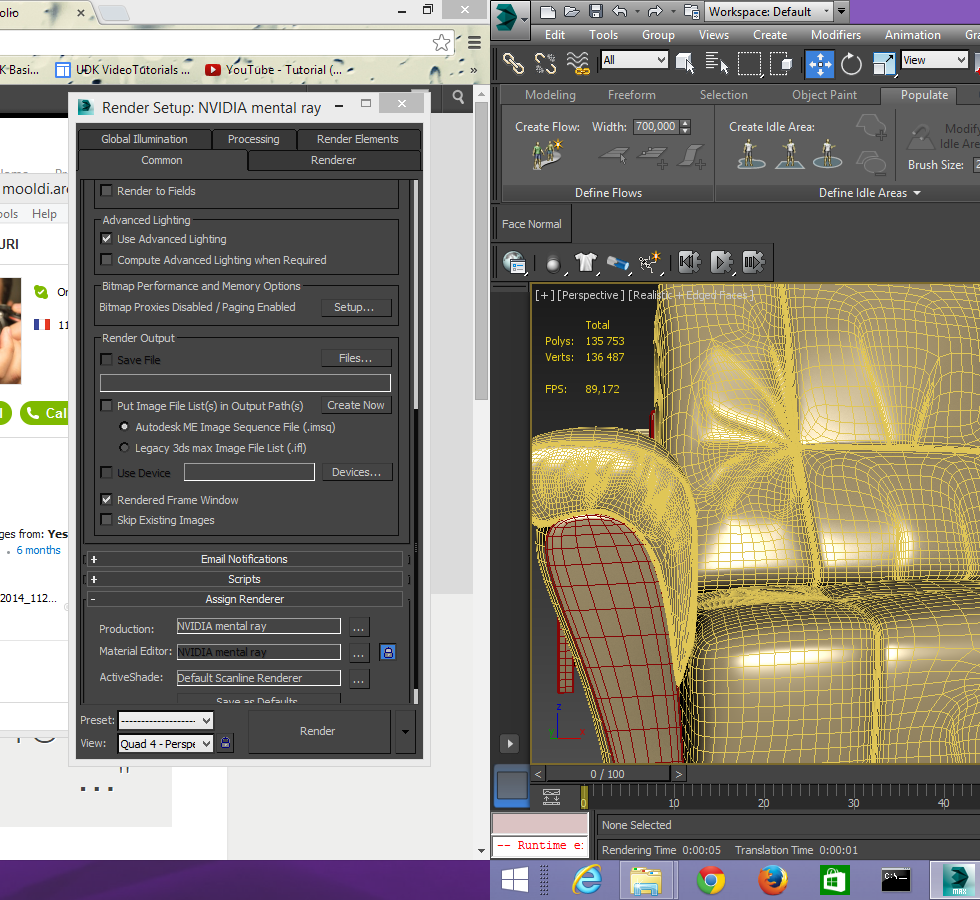Open the All selection filter dropdown
This screenshot has height=900, width=980.
point(634,60)
